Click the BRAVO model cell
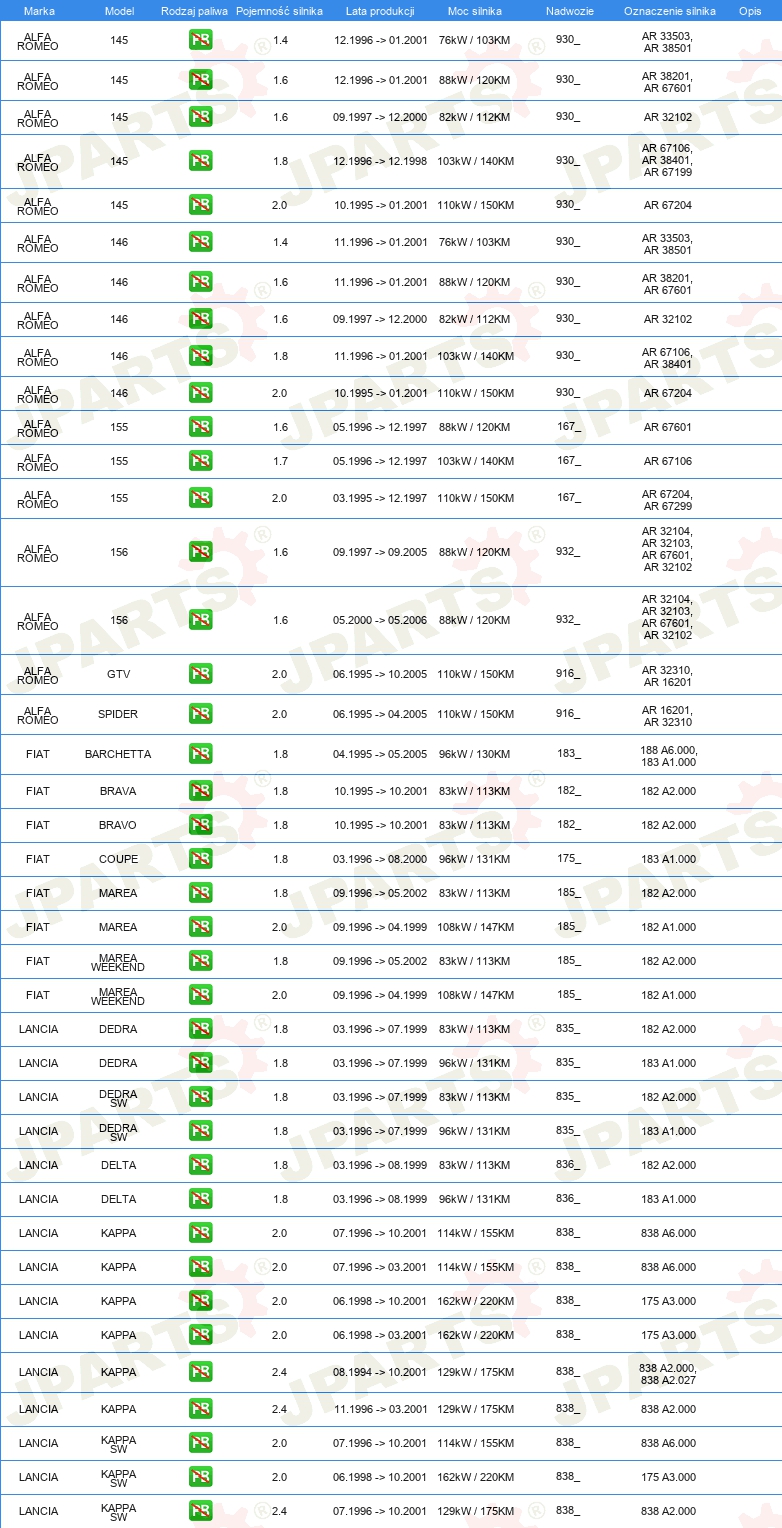The height and width of the screenshot is (1528, 782). pyautogui.click(x=118, y=825)
